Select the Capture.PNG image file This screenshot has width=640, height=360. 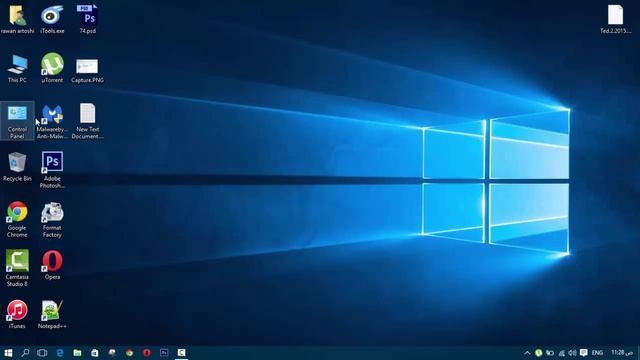pyautogui.click(x=87, y=70)
